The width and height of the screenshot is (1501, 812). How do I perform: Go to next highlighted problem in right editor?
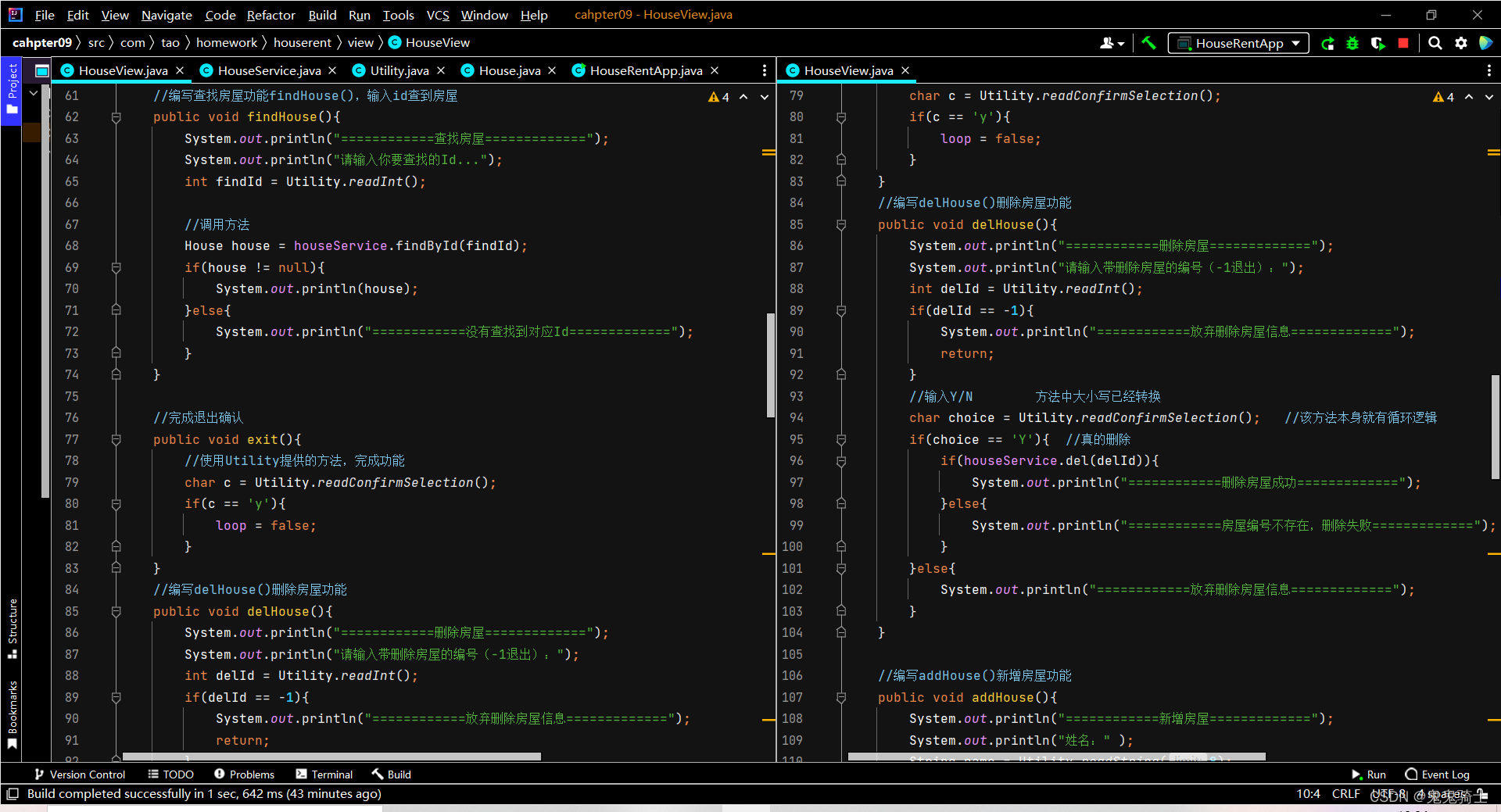point(1489,97)
